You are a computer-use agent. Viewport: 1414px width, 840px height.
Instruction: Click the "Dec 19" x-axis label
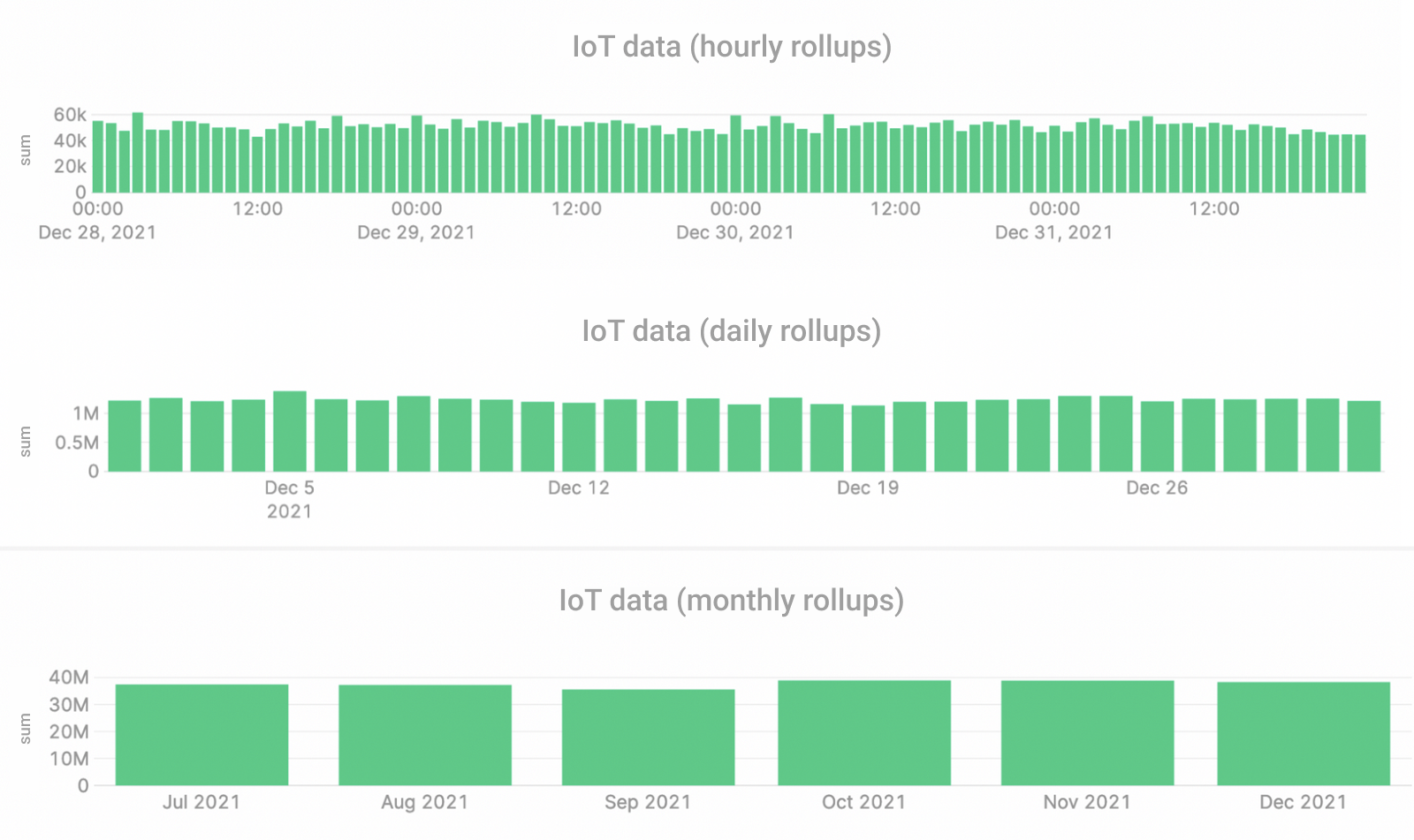click(x=868, y=488)
